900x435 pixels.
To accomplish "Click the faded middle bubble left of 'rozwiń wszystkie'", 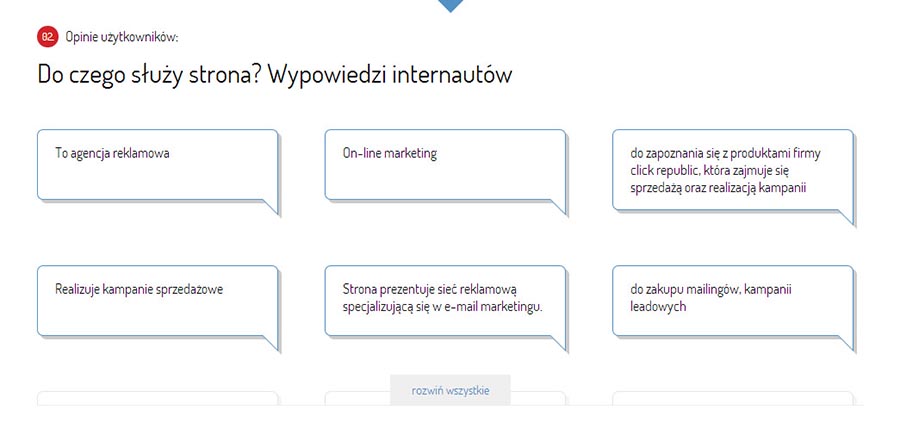I will point(357,398).
